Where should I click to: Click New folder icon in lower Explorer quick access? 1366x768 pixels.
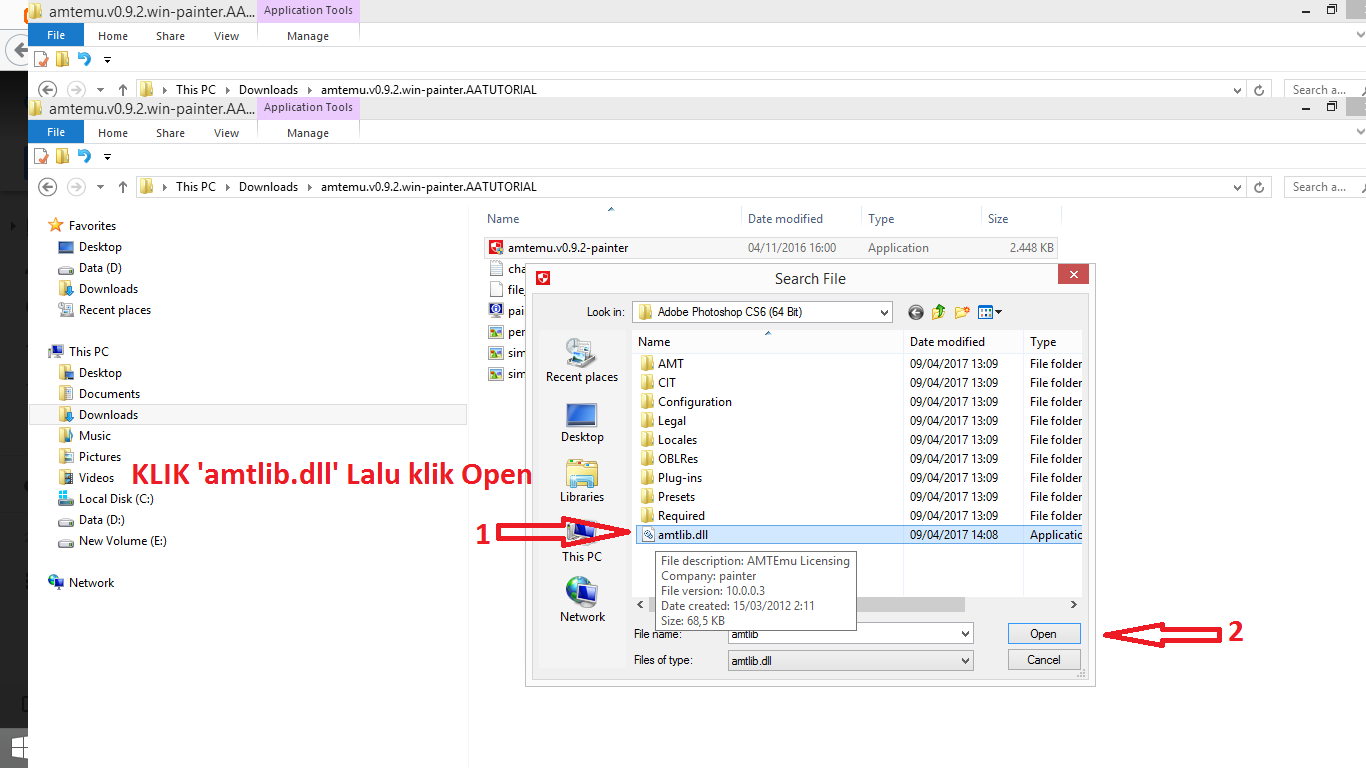62,156
